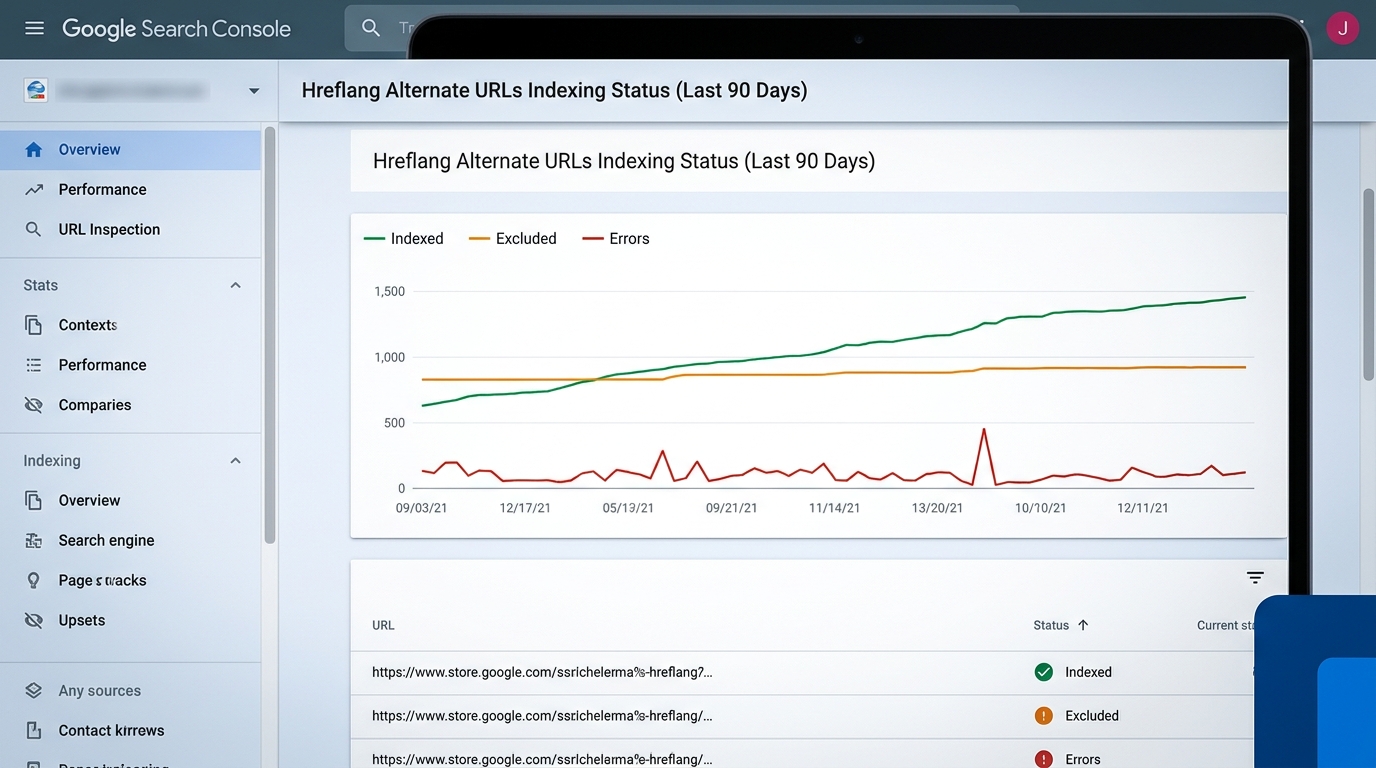Click the "12/11/21" date on the chart axis
The height and width of the screenshot is (768, 1376).
[x=1143, y=508]
